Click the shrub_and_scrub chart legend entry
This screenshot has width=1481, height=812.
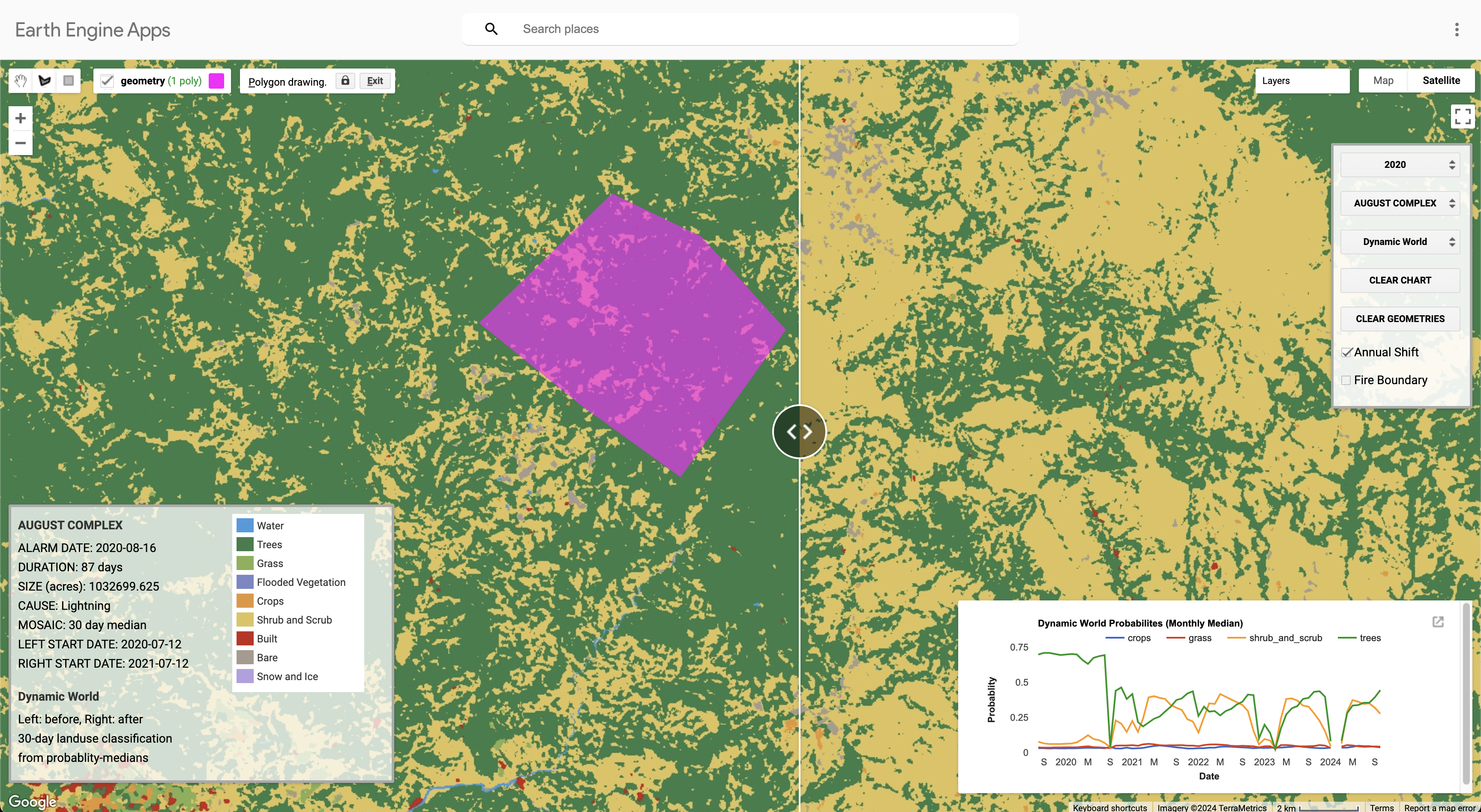(1274, 638)
